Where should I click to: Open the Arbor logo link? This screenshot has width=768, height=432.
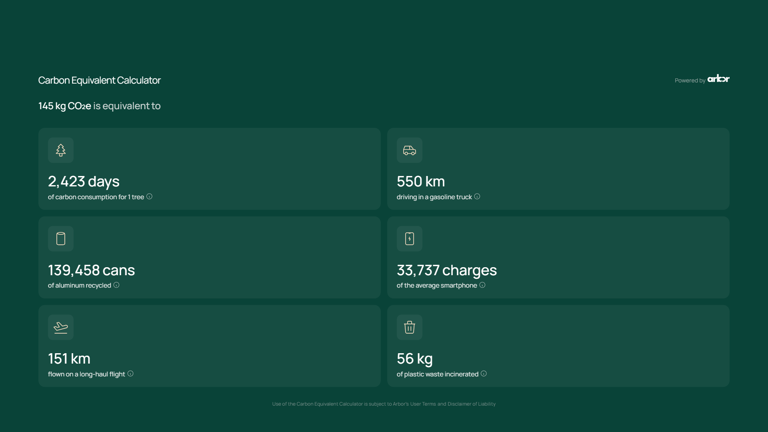[x=718, y=79]
